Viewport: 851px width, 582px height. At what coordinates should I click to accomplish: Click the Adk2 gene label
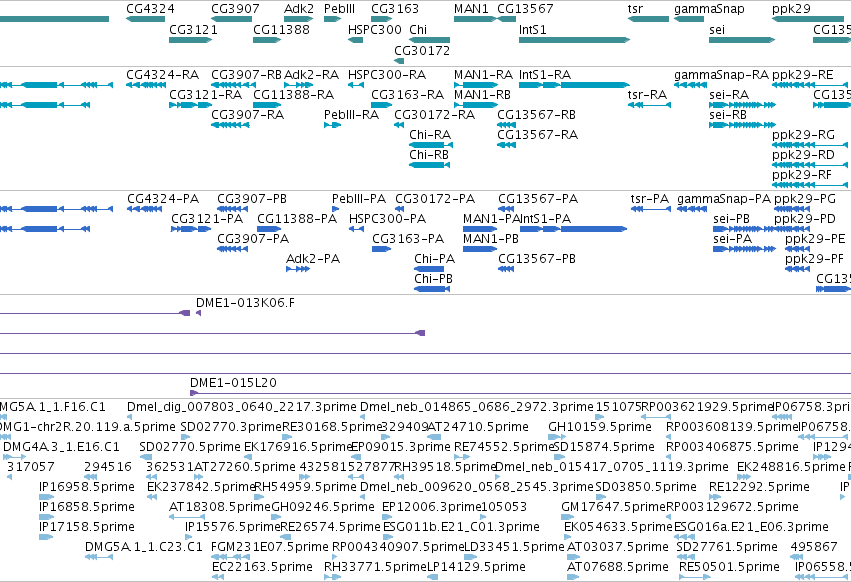[x=299, y=9]
